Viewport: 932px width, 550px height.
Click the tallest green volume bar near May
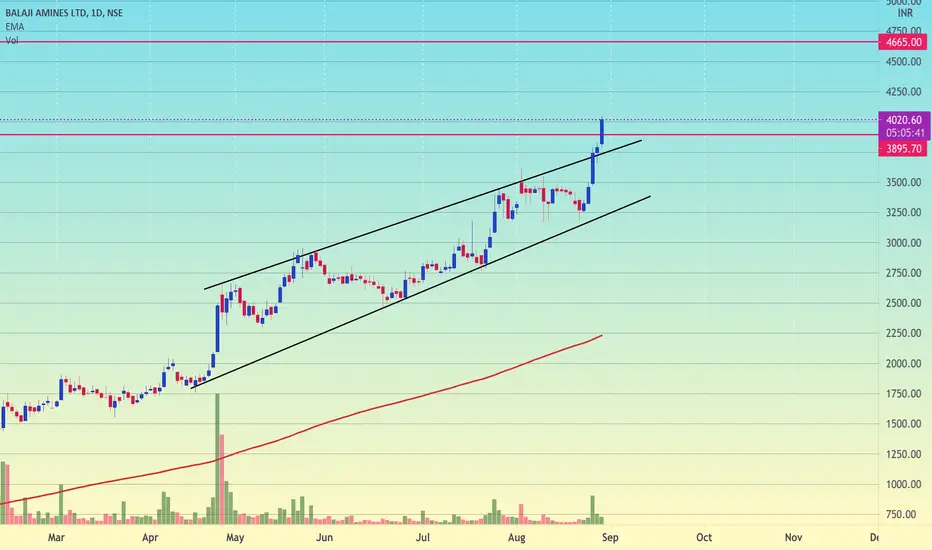coord(217,458)
